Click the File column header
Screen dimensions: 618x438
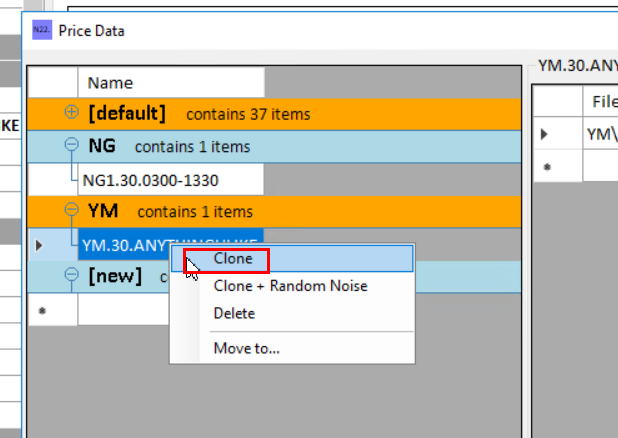(x=603, y=101)
